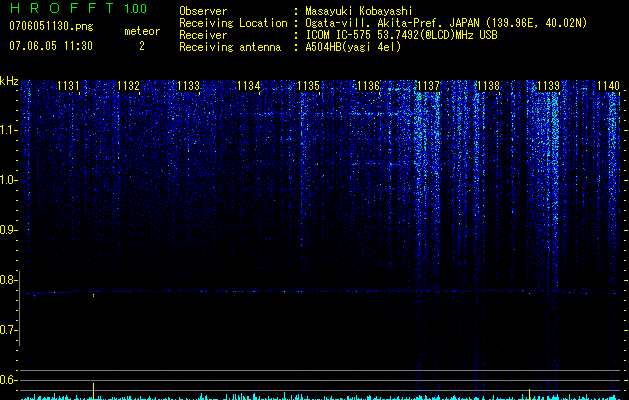The width and height of the screenshot is (629, 400).
Task: Click receiver ICOM IC-575 frequency text
Action: click(x=401, y=35)
